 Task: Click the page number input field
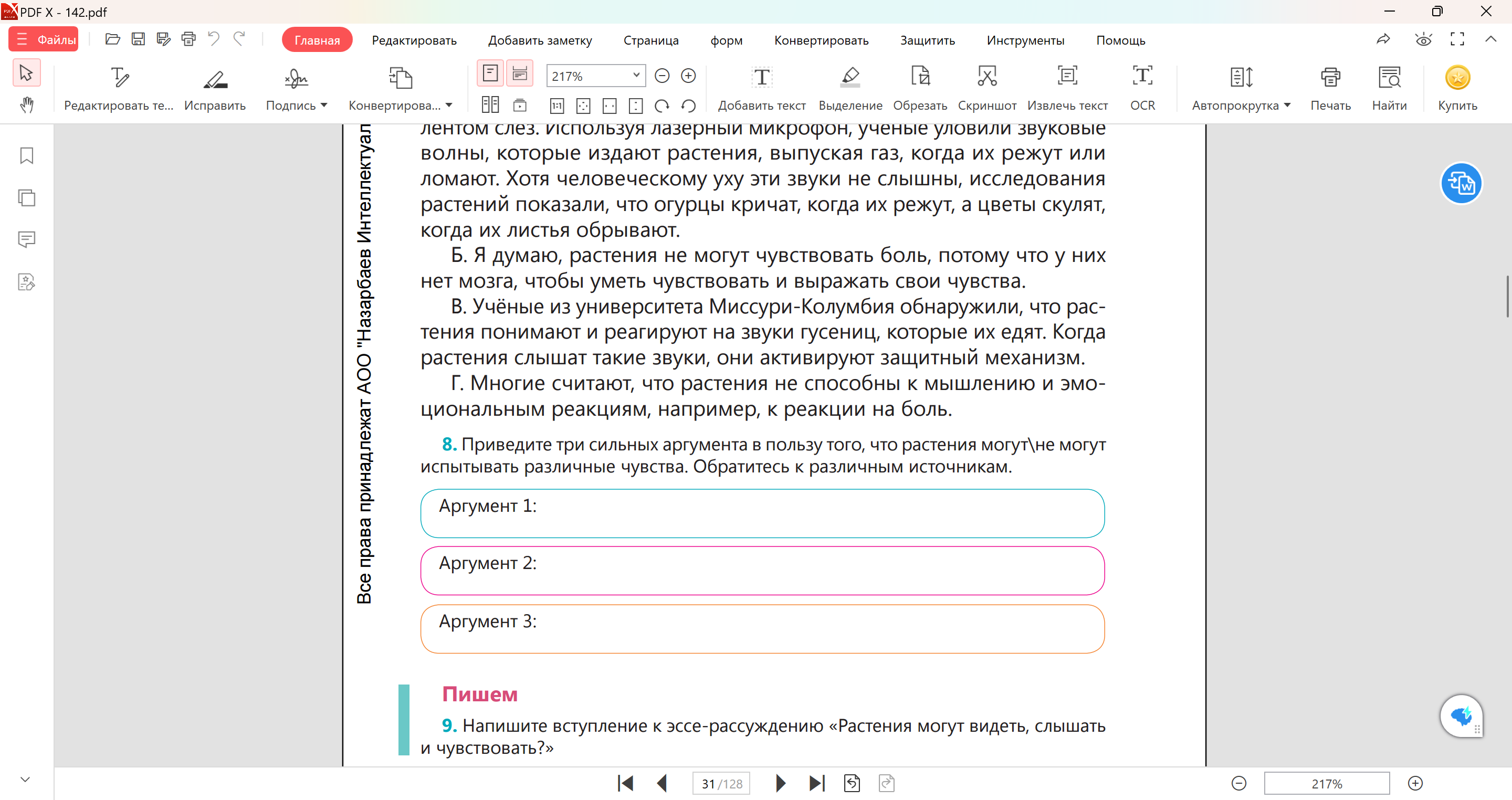(x=721, y=784)
